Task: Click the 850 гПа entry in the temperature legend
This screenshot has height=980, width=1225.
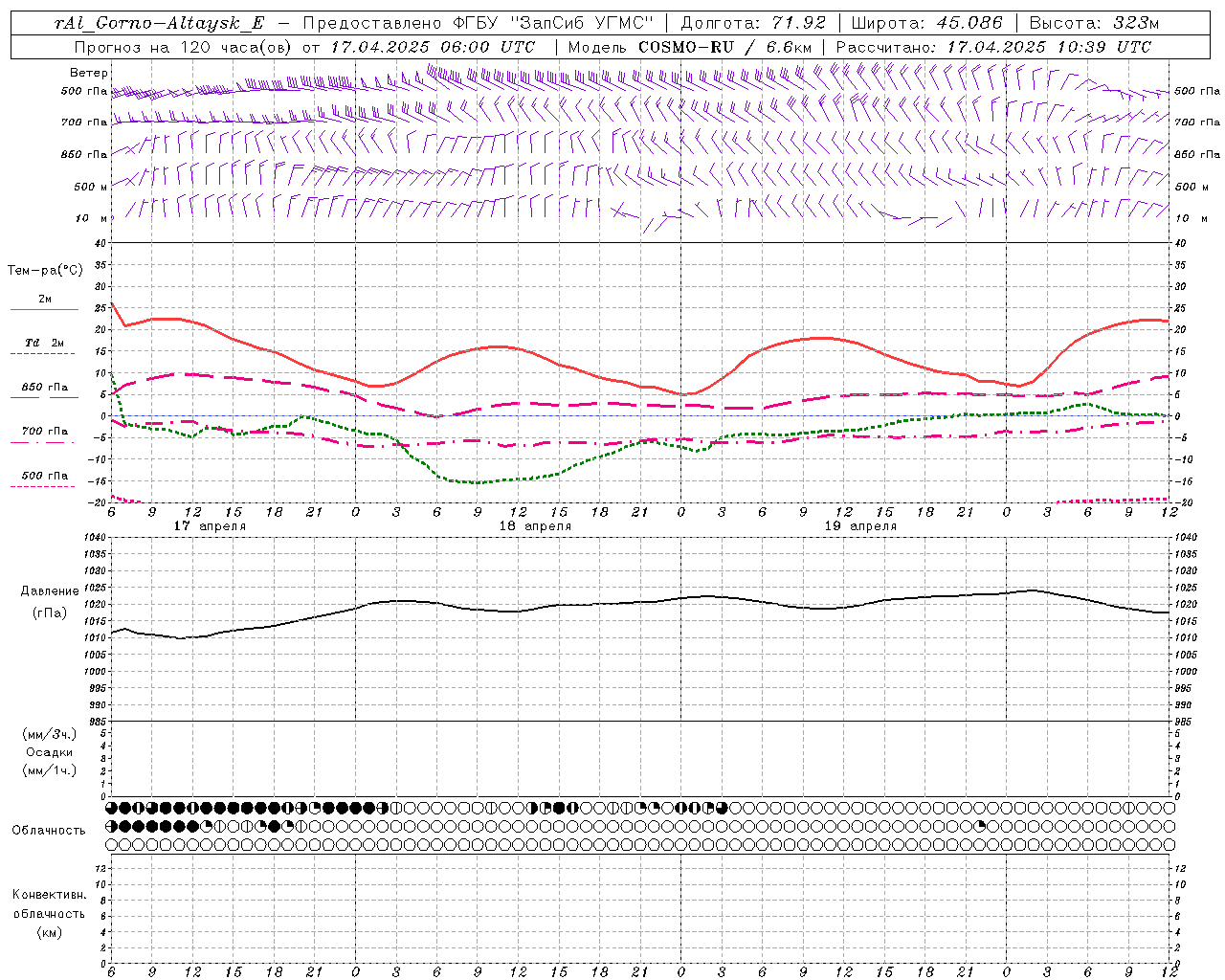Action: coord(45,388)
